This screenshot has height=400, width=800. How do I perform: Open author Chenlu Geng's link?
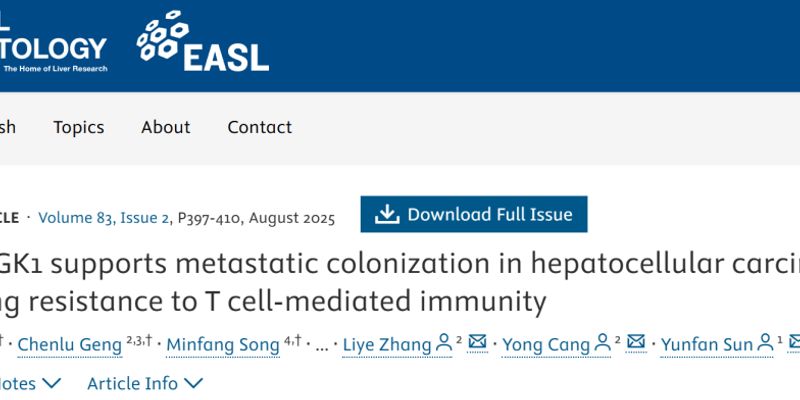[x=72, y=346]
